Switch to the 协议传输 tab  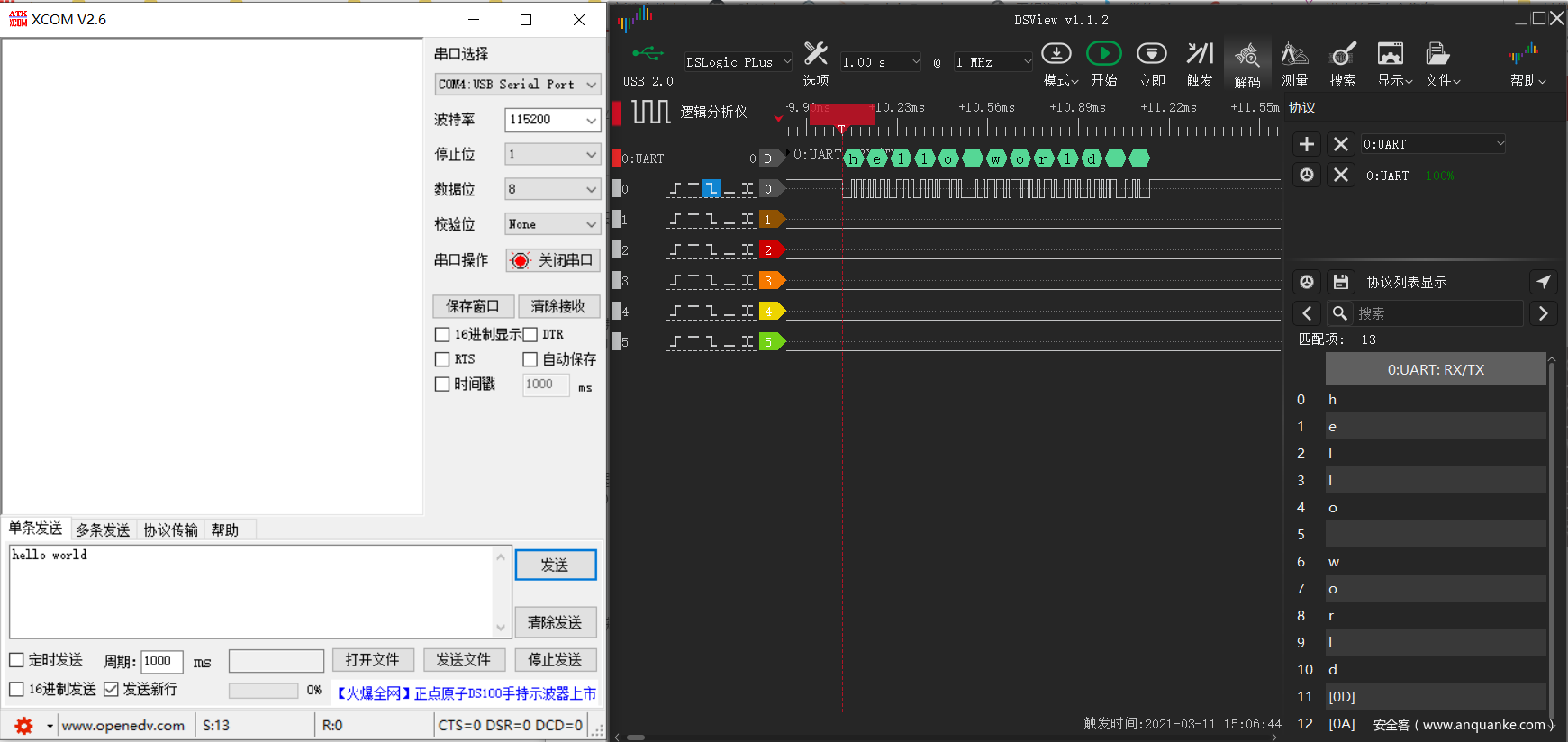(x=170, y=529)
